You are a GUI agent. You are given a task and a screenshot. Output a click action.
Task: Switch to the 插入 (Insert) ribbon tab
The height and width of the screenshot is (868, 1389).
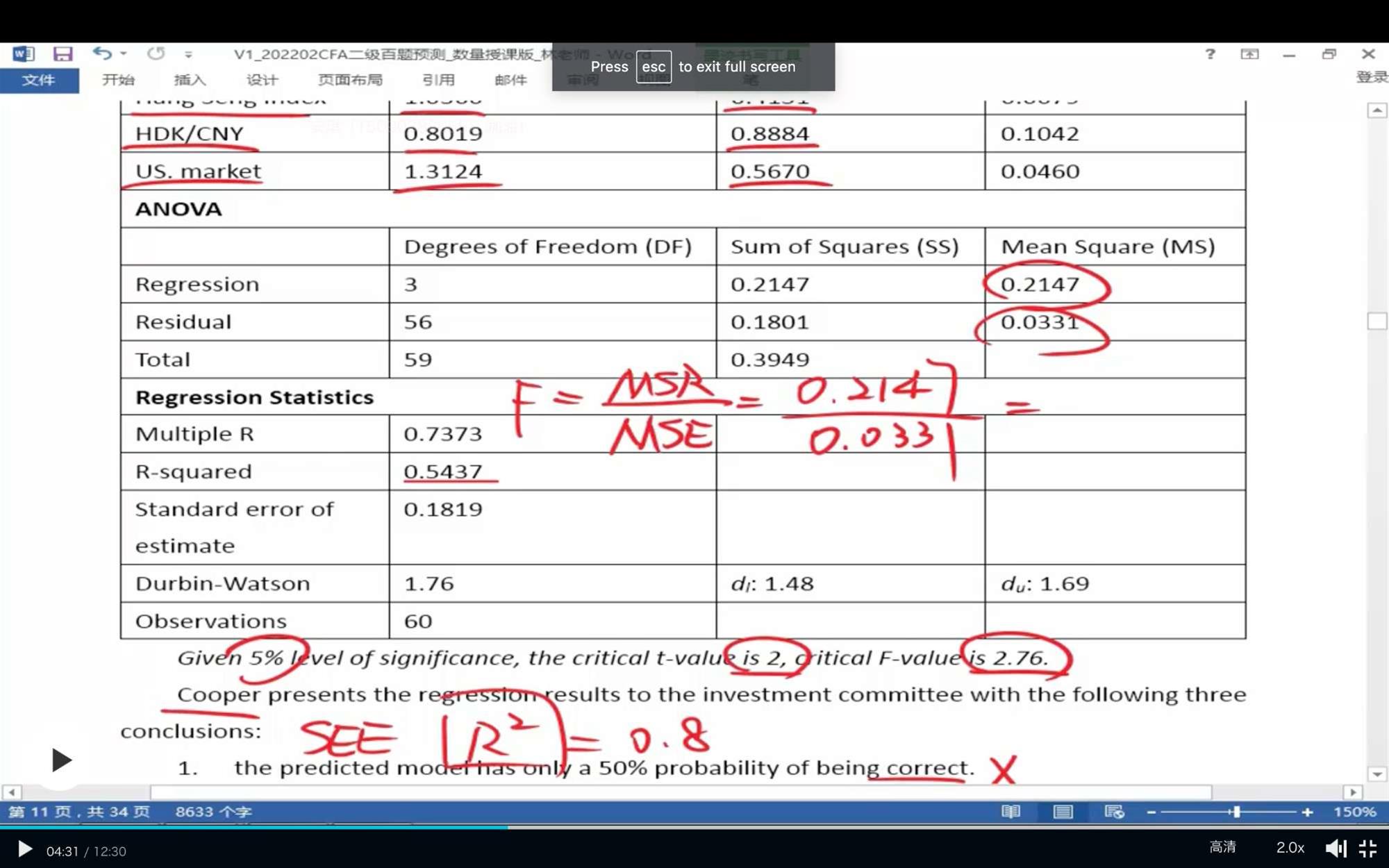[x=190, y=80]
